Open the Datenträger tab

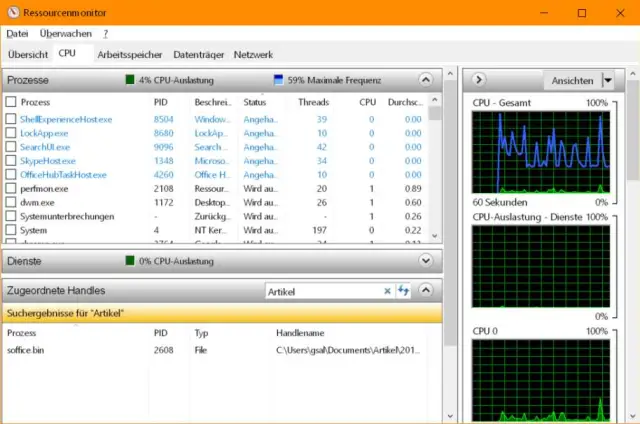tap(198, 54)
